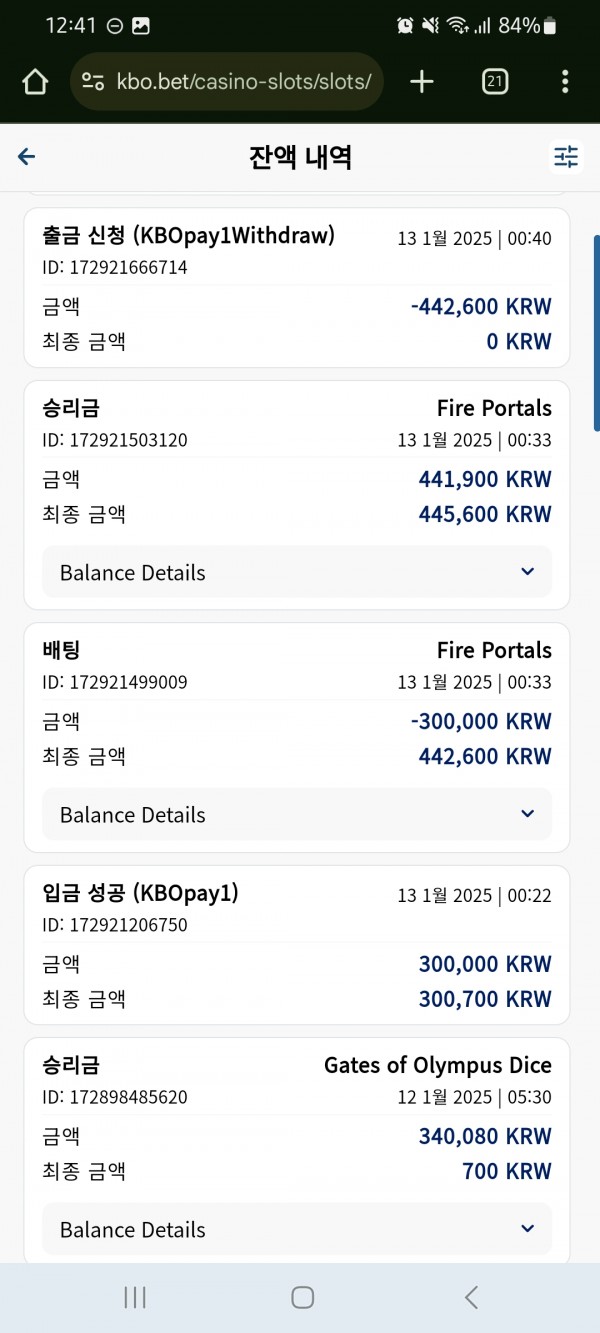Expand Balance Details for Gates of Olympus Dice

click(297, 1229)
